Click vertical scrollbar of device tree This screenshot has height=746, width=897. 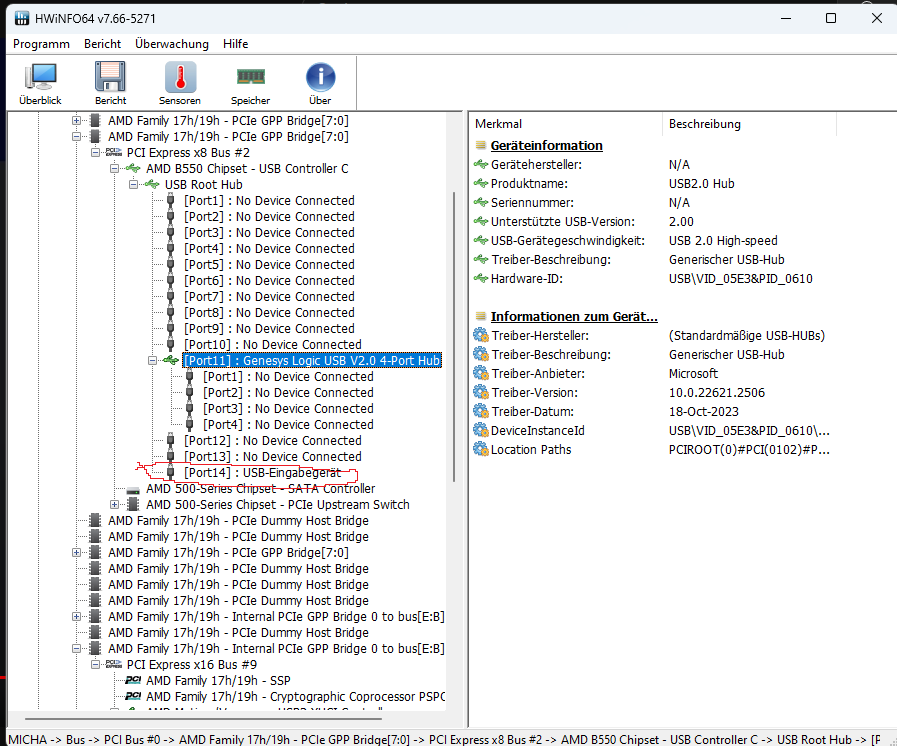[454, 336]
